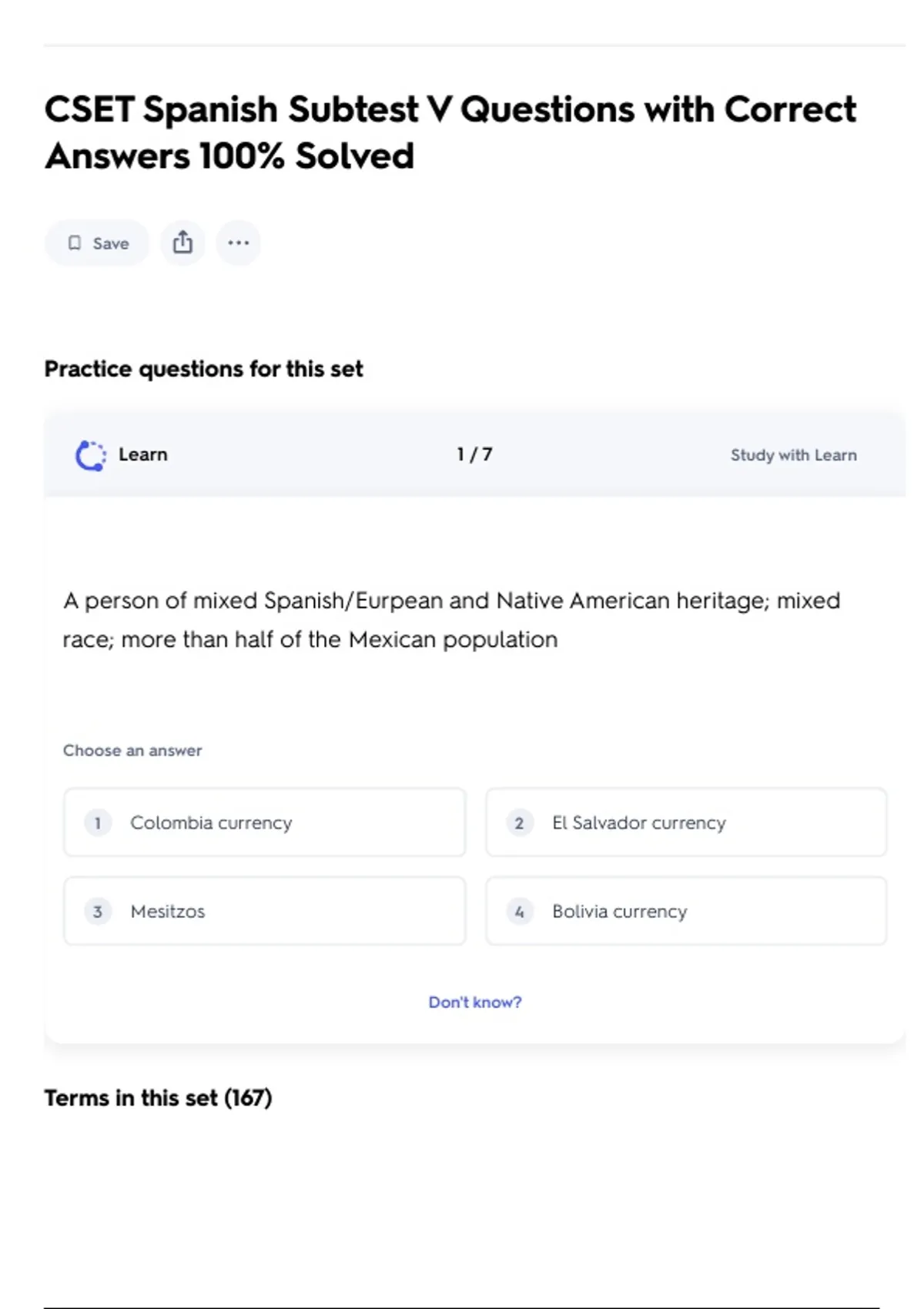The width and height of the screenshot is (924, 1309).
Task: Click the number 3 badge beside Mesitzos
Action: coord(98,912)
